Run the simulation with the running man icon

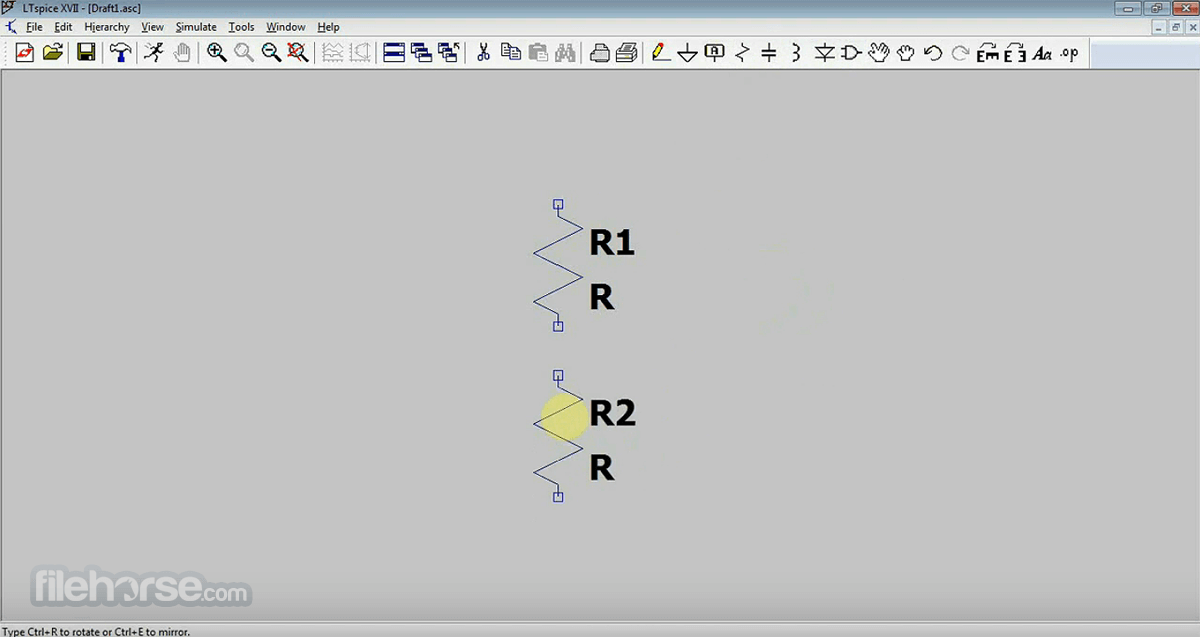(153, 53)
